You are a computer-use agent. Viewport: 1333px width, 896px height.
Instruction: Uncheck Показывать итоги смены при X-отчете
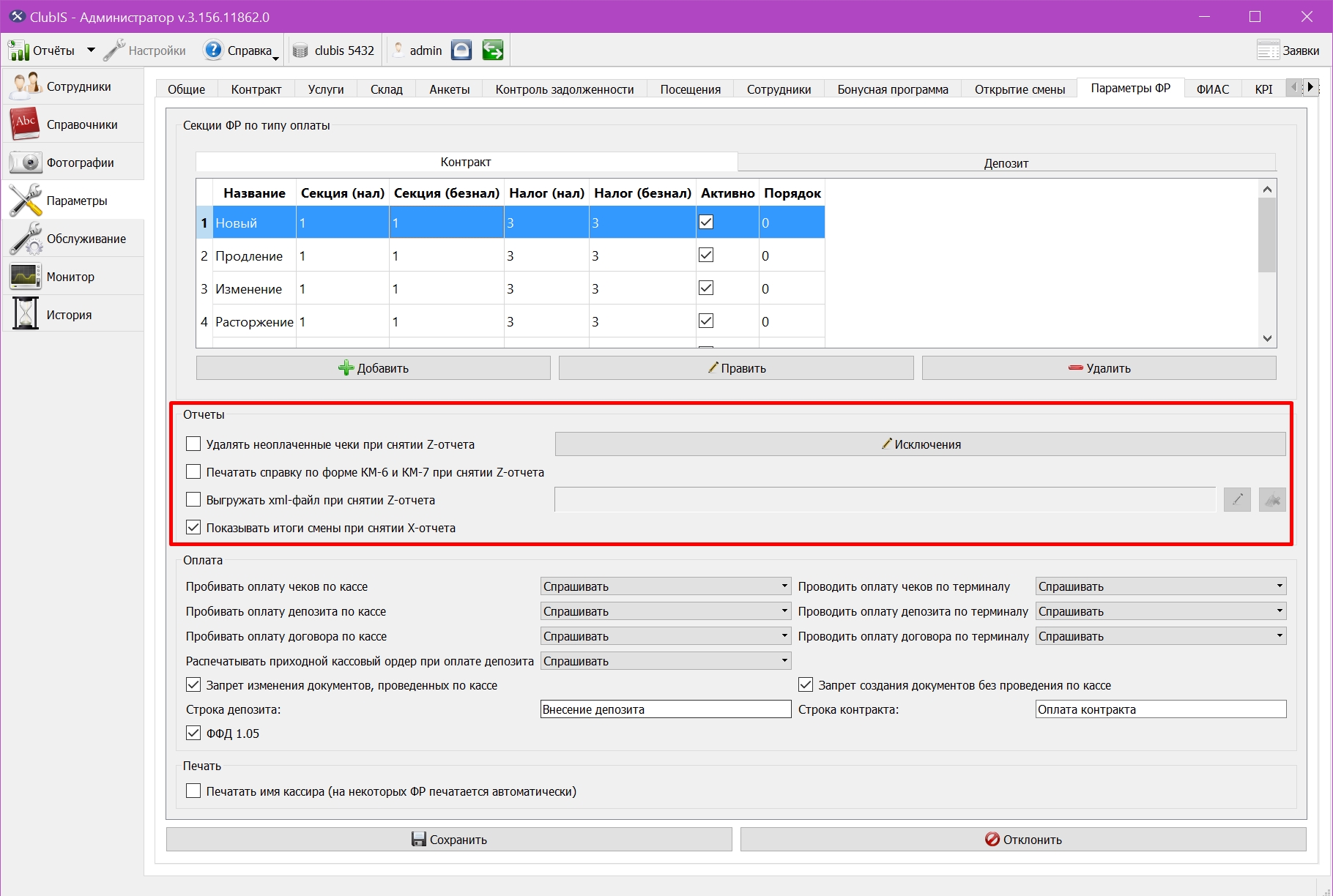193,527
